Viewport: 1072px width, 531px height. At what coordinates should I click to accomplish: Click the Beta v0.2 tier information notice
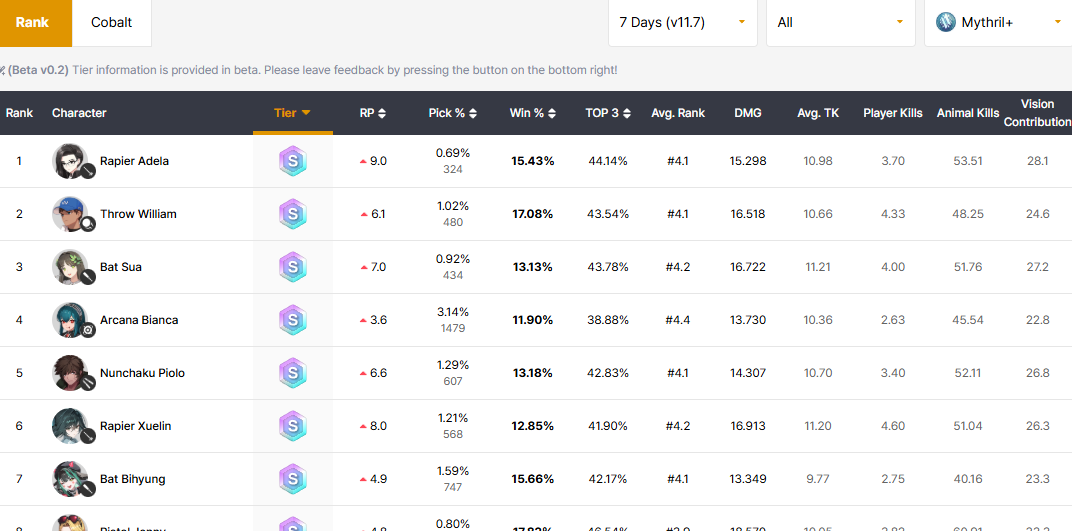[x=310, y=70]
